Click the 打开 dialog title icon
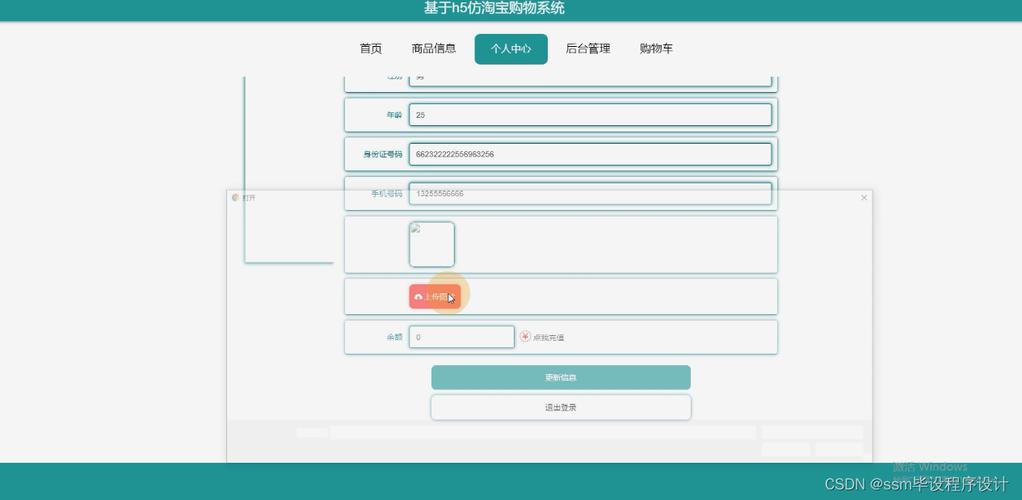This screenshot has height=500, width=1022. click(235, 198)
